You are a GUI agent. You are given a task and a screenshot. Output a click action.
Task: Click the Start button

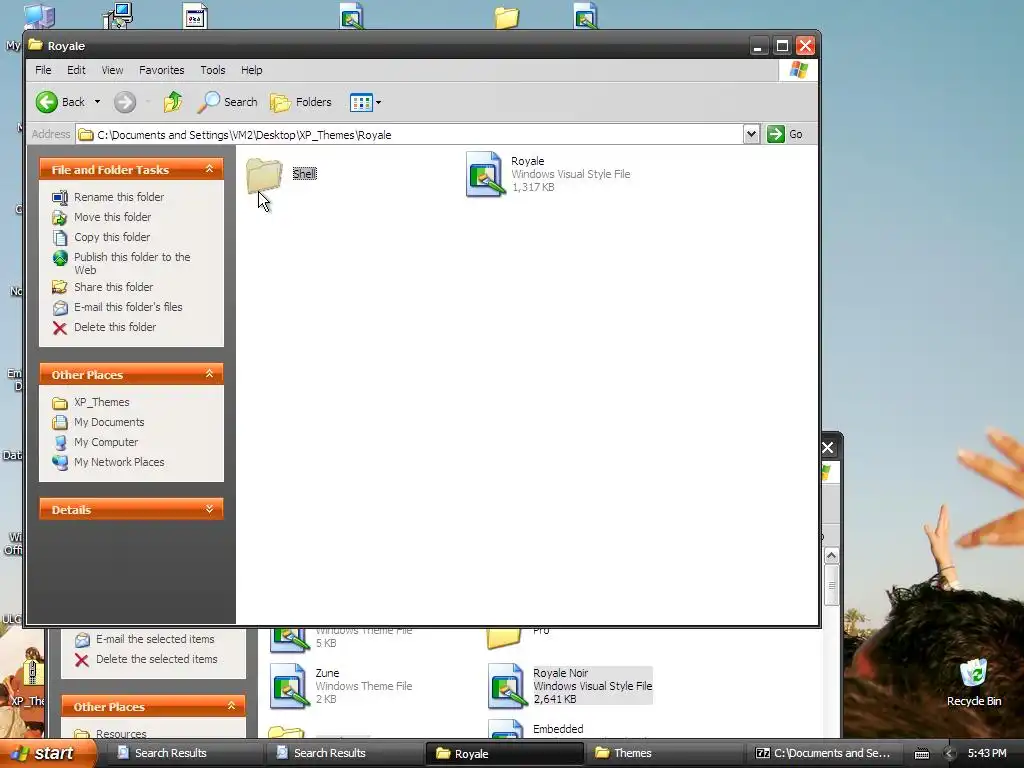[x=46, y=753]
